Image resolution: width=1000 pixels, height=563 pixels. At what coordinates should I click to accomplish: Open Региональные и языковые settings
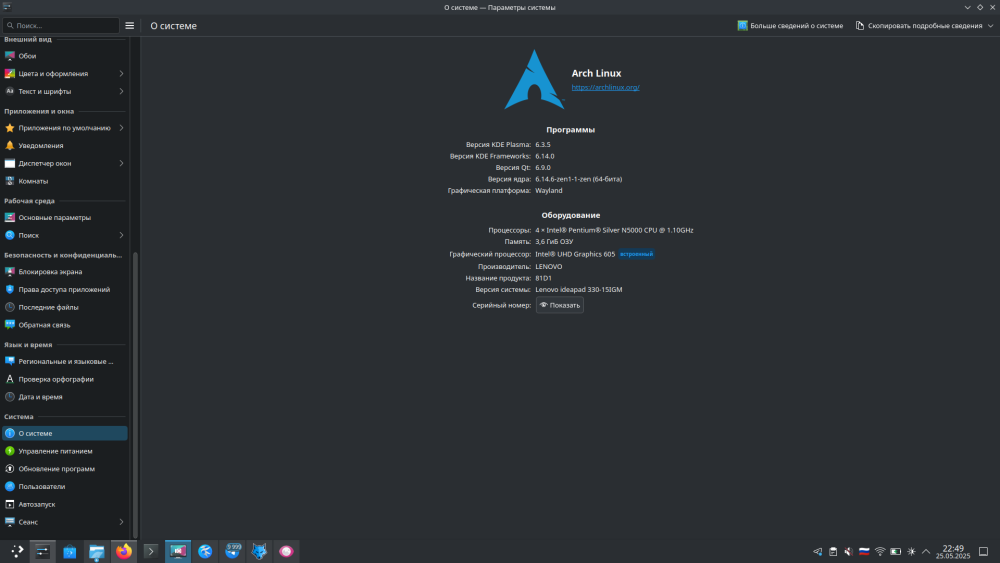(x=65, y=362)
